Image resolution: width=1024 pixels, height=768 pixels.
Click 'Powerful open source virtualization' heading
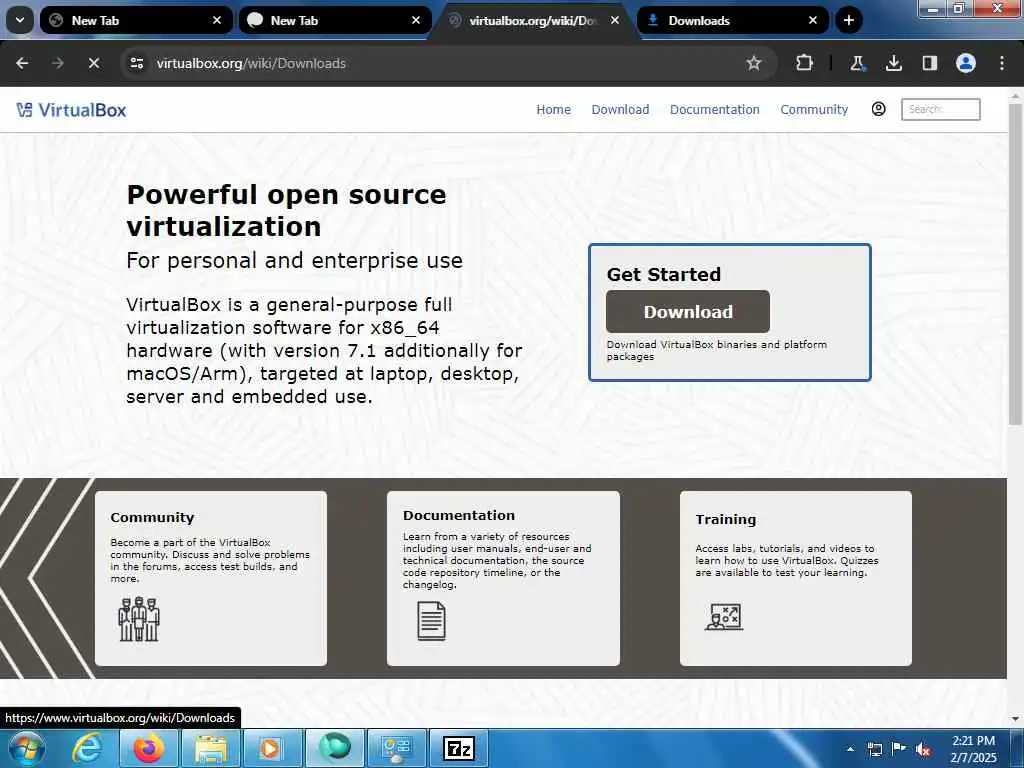click(x=286, y=210)
